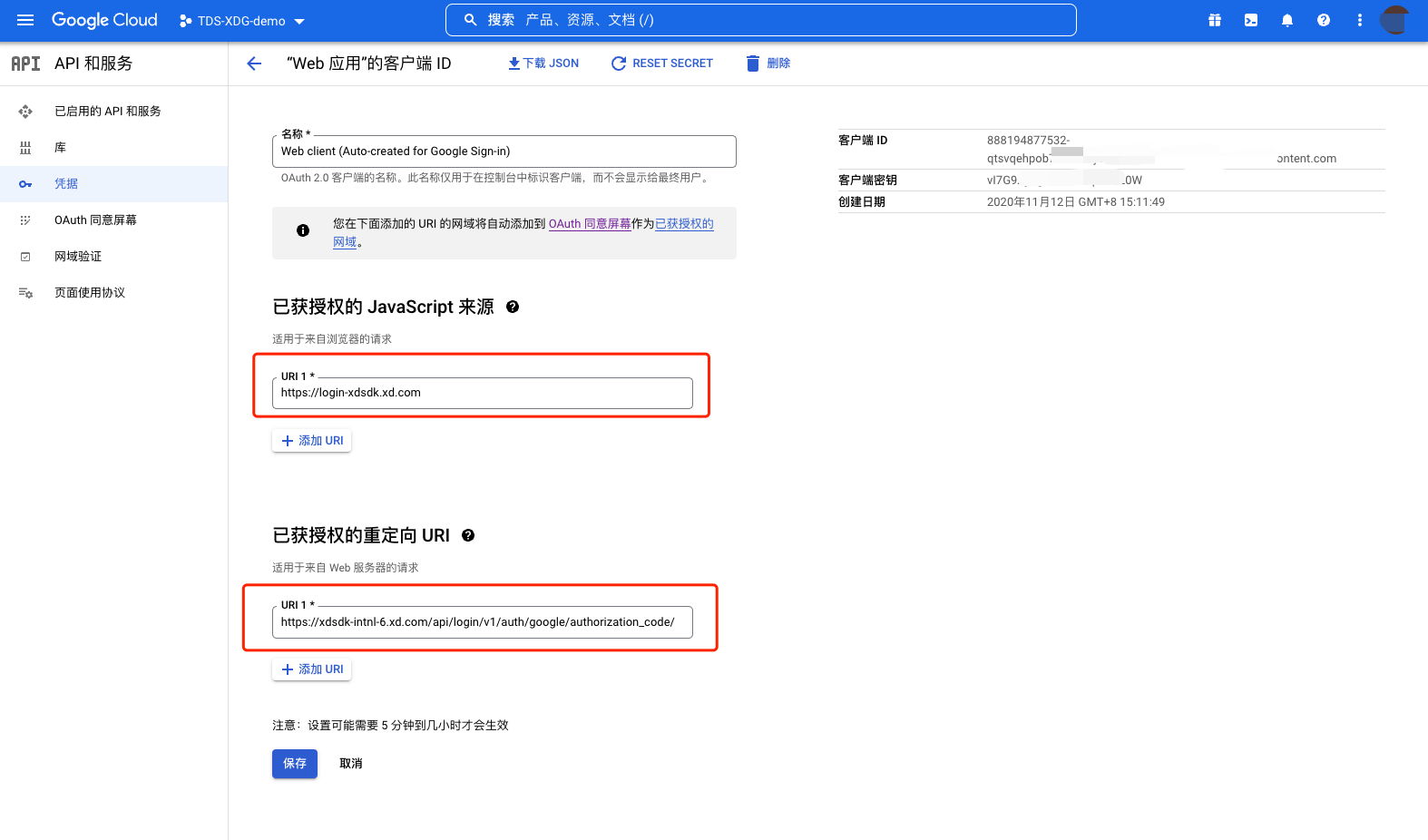Screen dimensions: 1428x840
Task: Open the three-dot settings menu
Action: tap(1360, 20)
